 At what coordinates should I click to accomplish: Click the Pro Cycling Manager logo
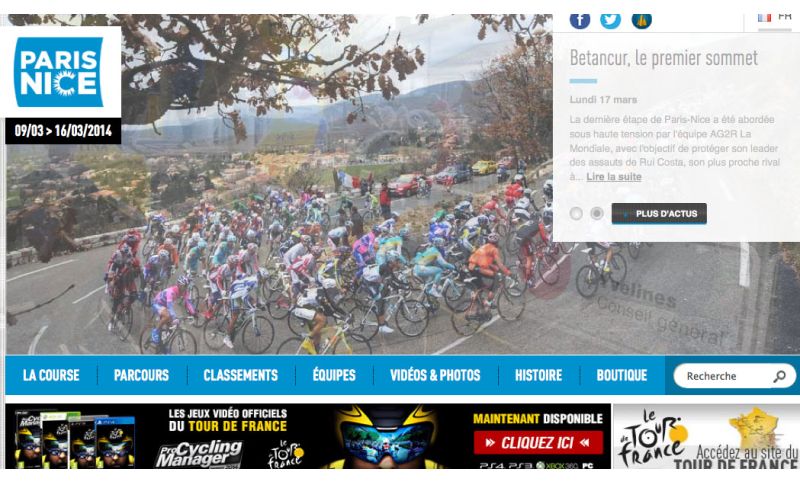pos(199,453)
